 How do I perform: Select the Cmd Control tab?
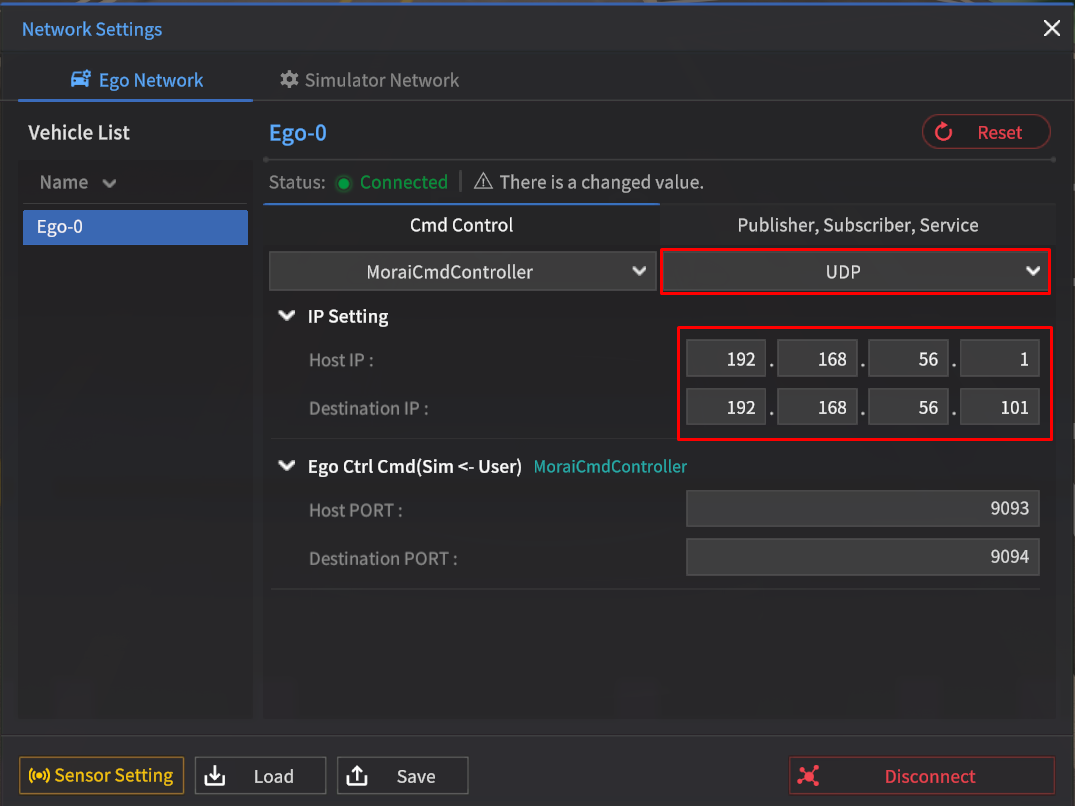(x=461, y=225)
